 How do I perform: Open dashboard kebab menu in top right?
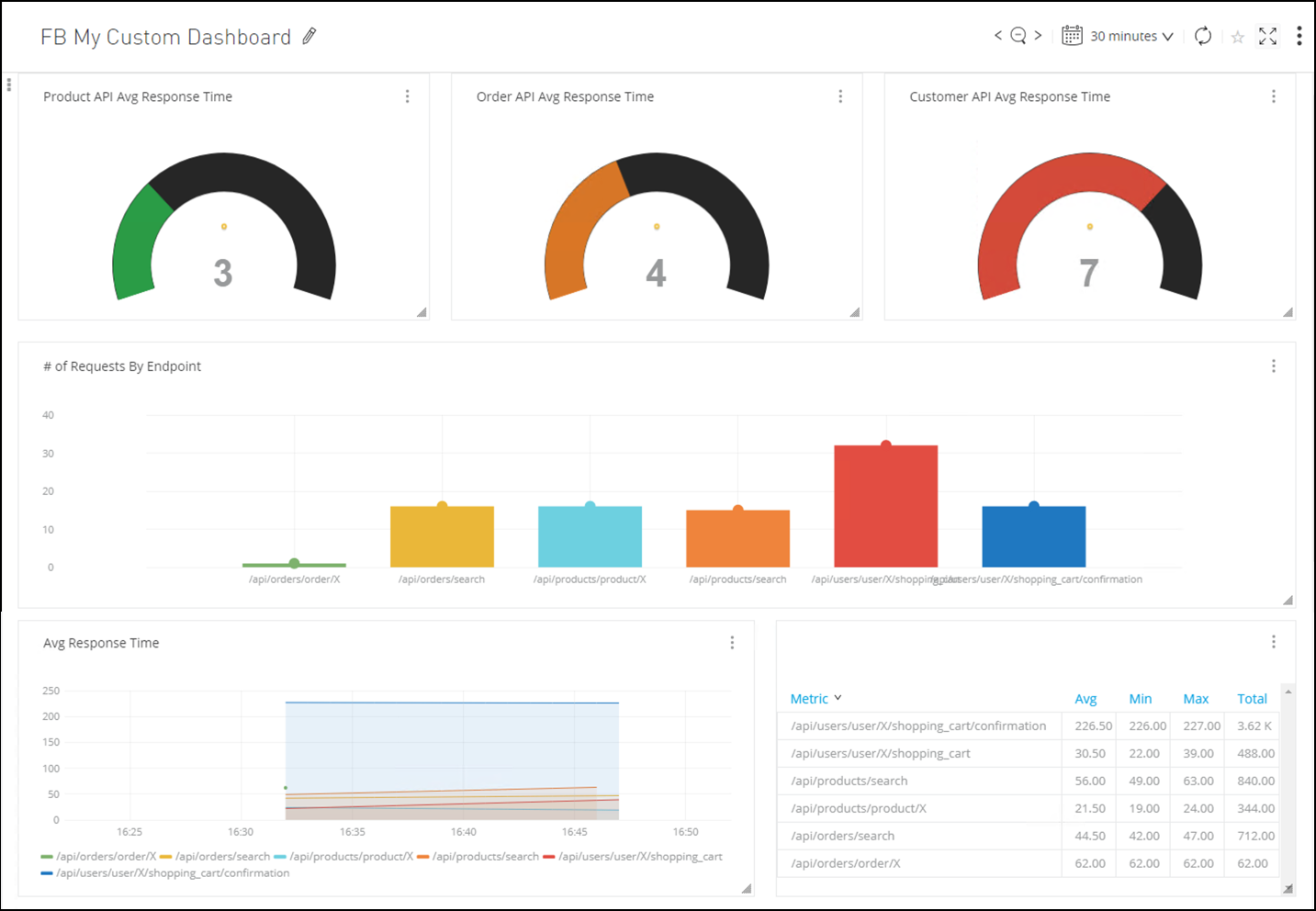click(1299, 36)
